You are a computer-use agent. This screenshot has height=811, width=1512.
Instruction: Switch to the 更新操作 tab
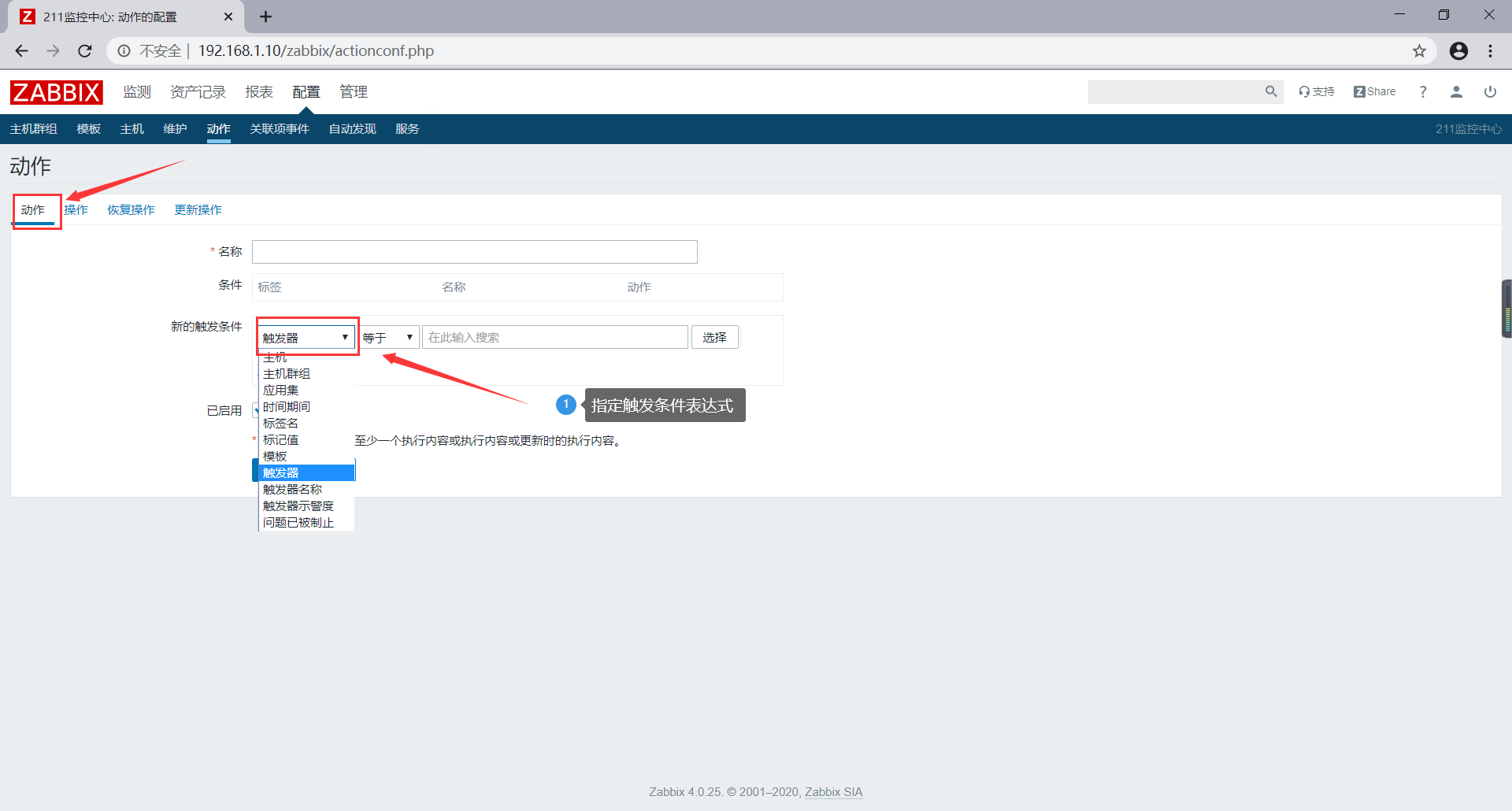pos(198,210)
